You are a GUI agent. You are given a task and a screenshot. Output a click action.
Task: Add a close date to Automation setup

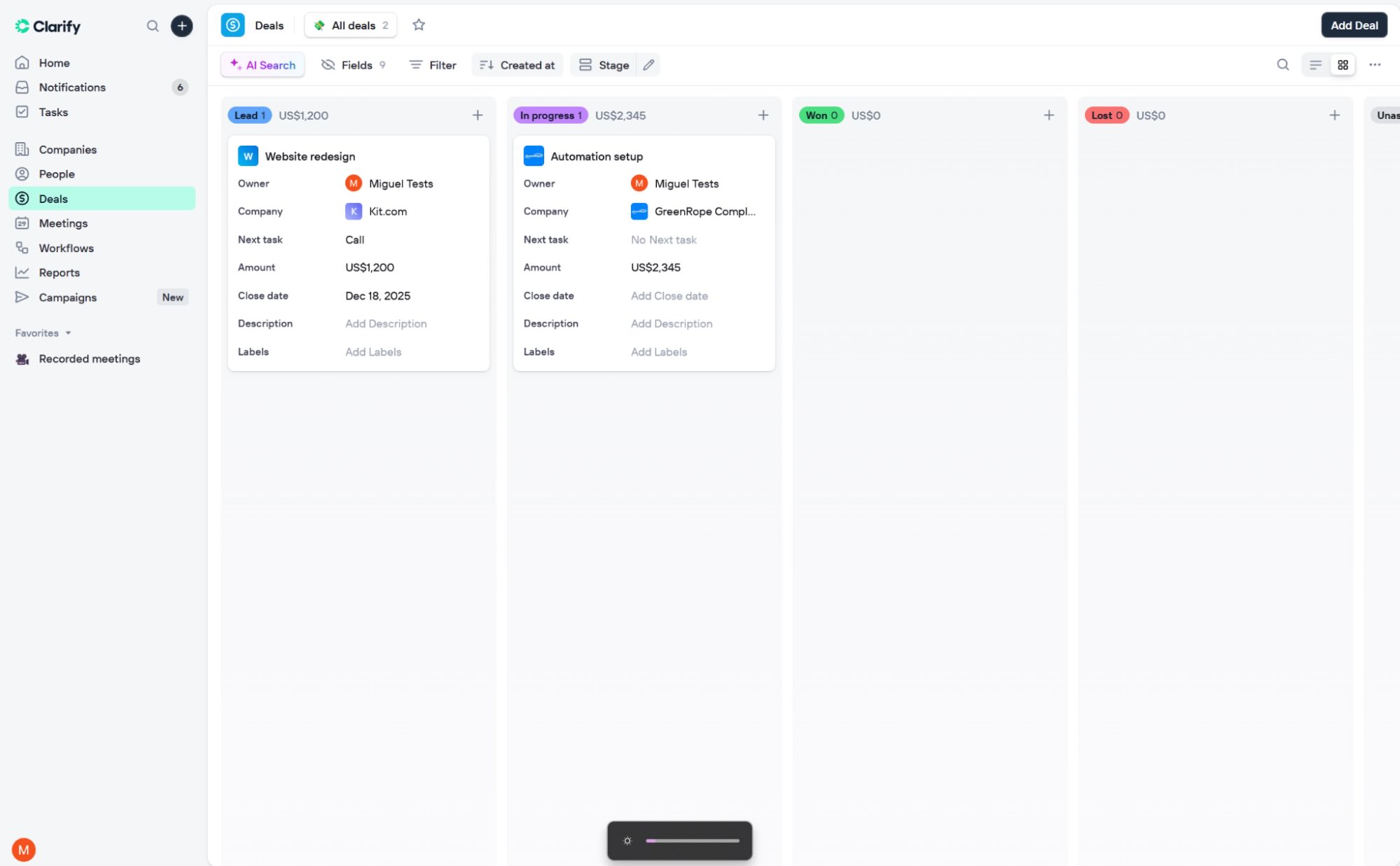(x=668, y=295)
